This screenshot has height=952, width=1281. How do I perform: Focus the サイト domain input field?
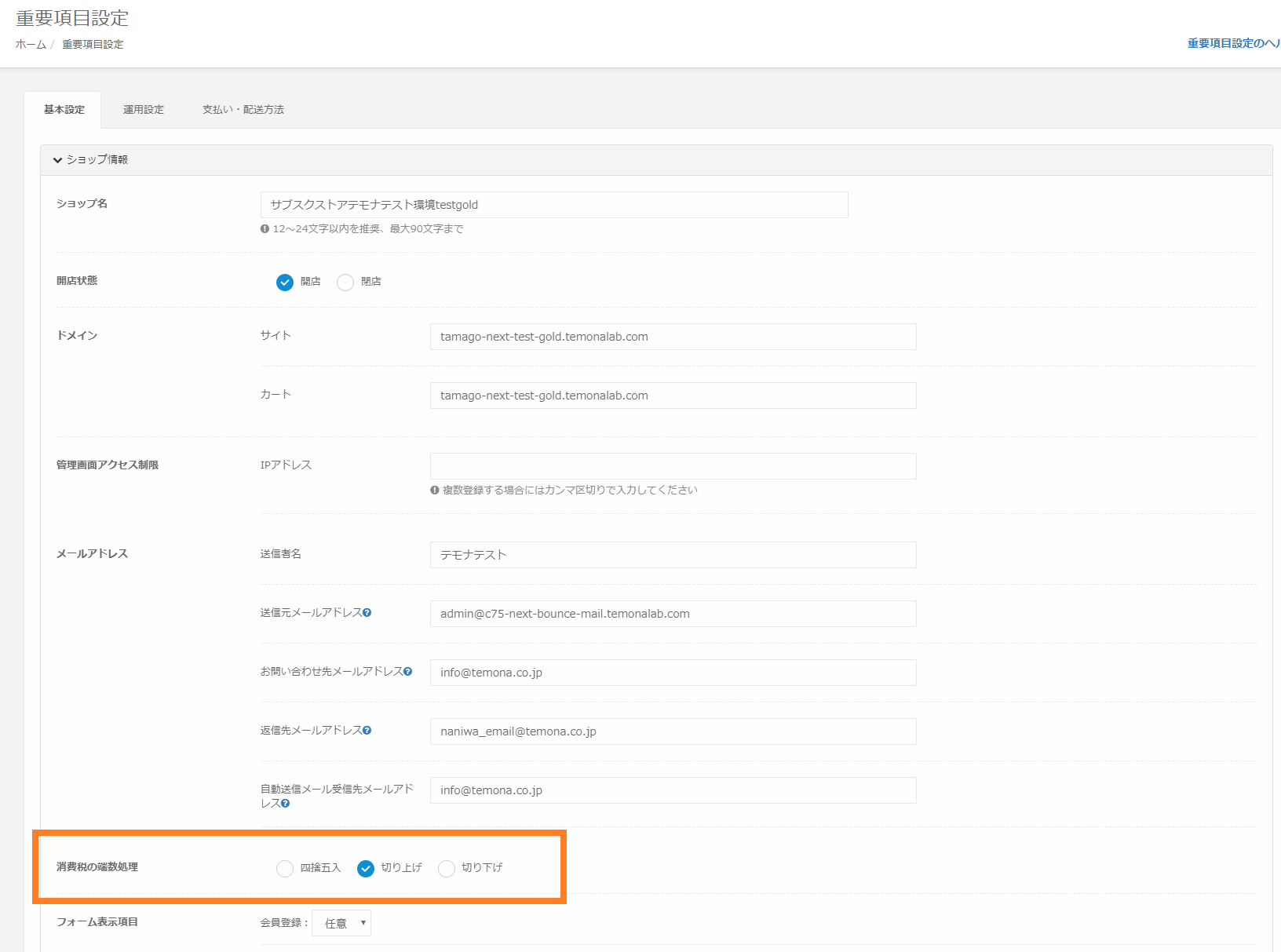(x=673, y=337)
